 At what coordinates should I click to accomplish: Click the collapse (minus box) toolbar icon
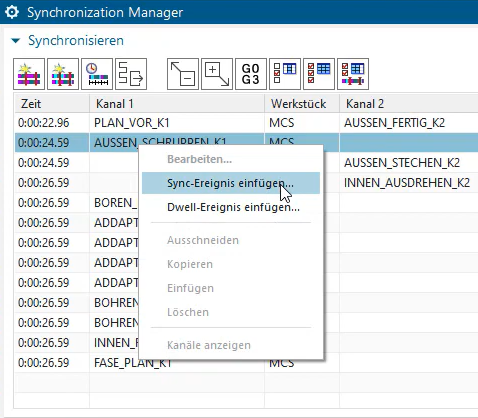(183, 74)
